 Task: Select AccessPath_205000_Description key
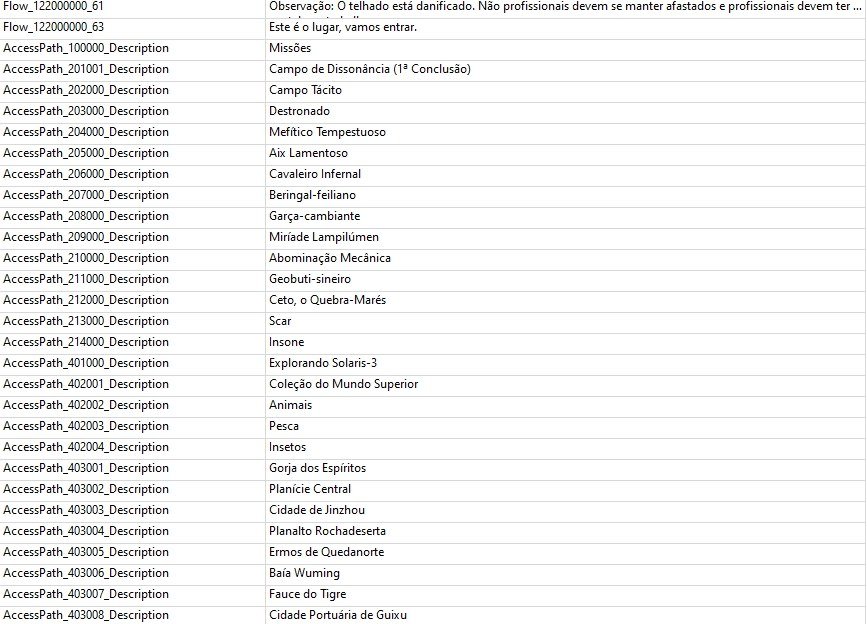pyautogui.click(x=132, y=154)
